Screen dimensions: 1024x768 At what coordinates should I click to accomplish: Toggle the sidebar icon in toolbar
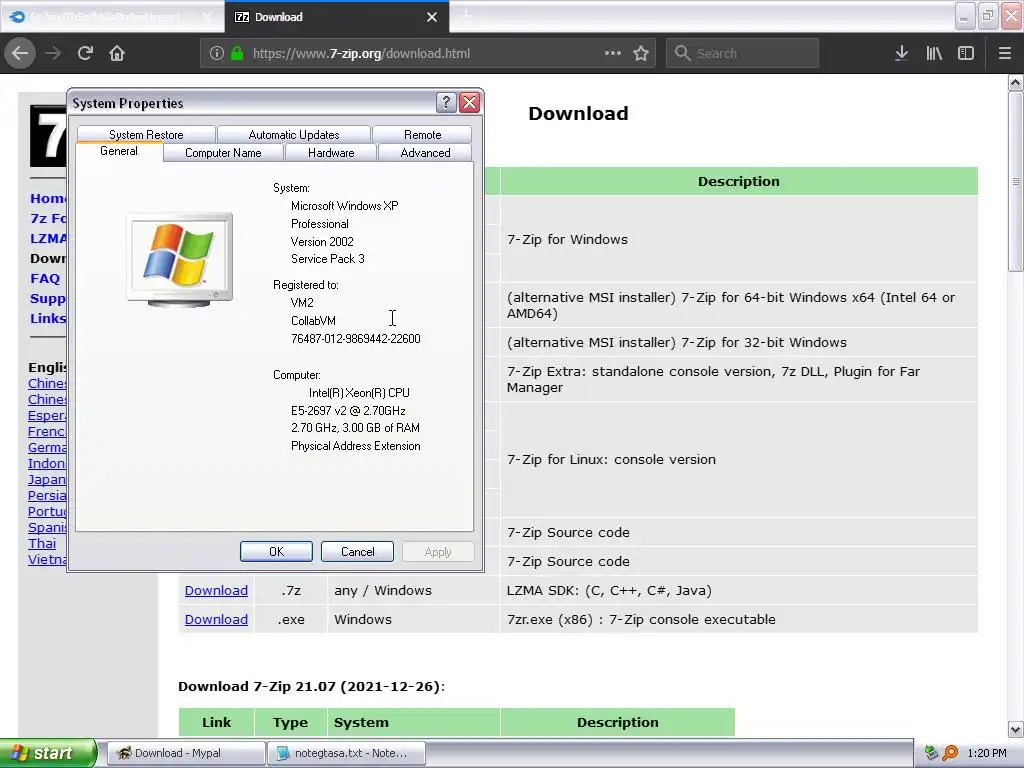pyautogui.click(x=966, y=53)
